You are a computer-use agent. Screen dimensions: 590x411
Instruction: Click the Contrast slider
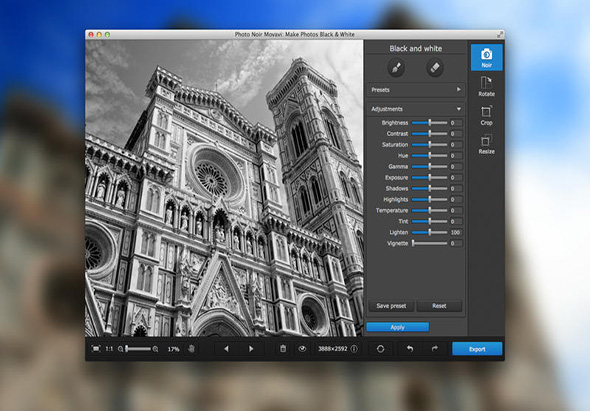click(429, 134)
